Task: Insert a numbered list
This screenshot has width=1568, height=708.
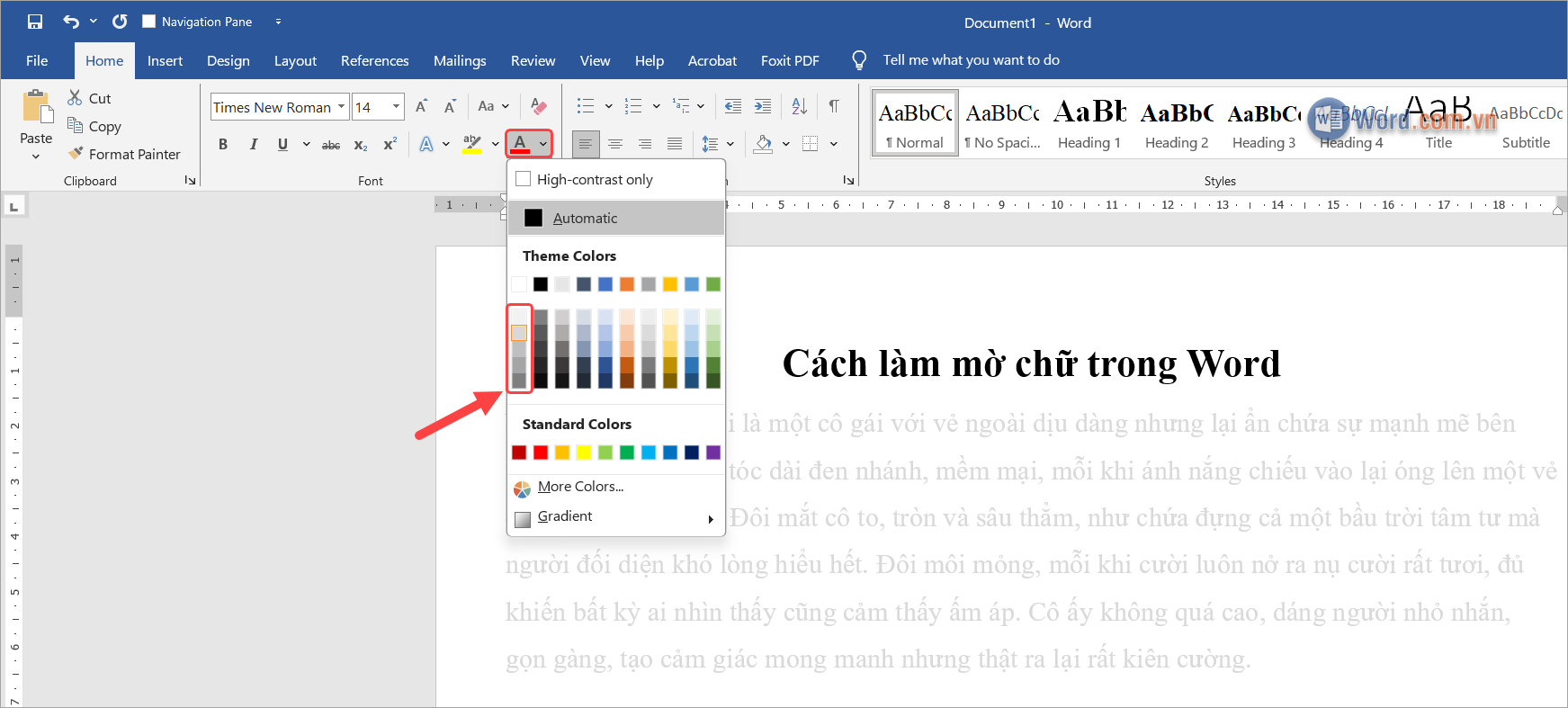Action: (633, 106)
